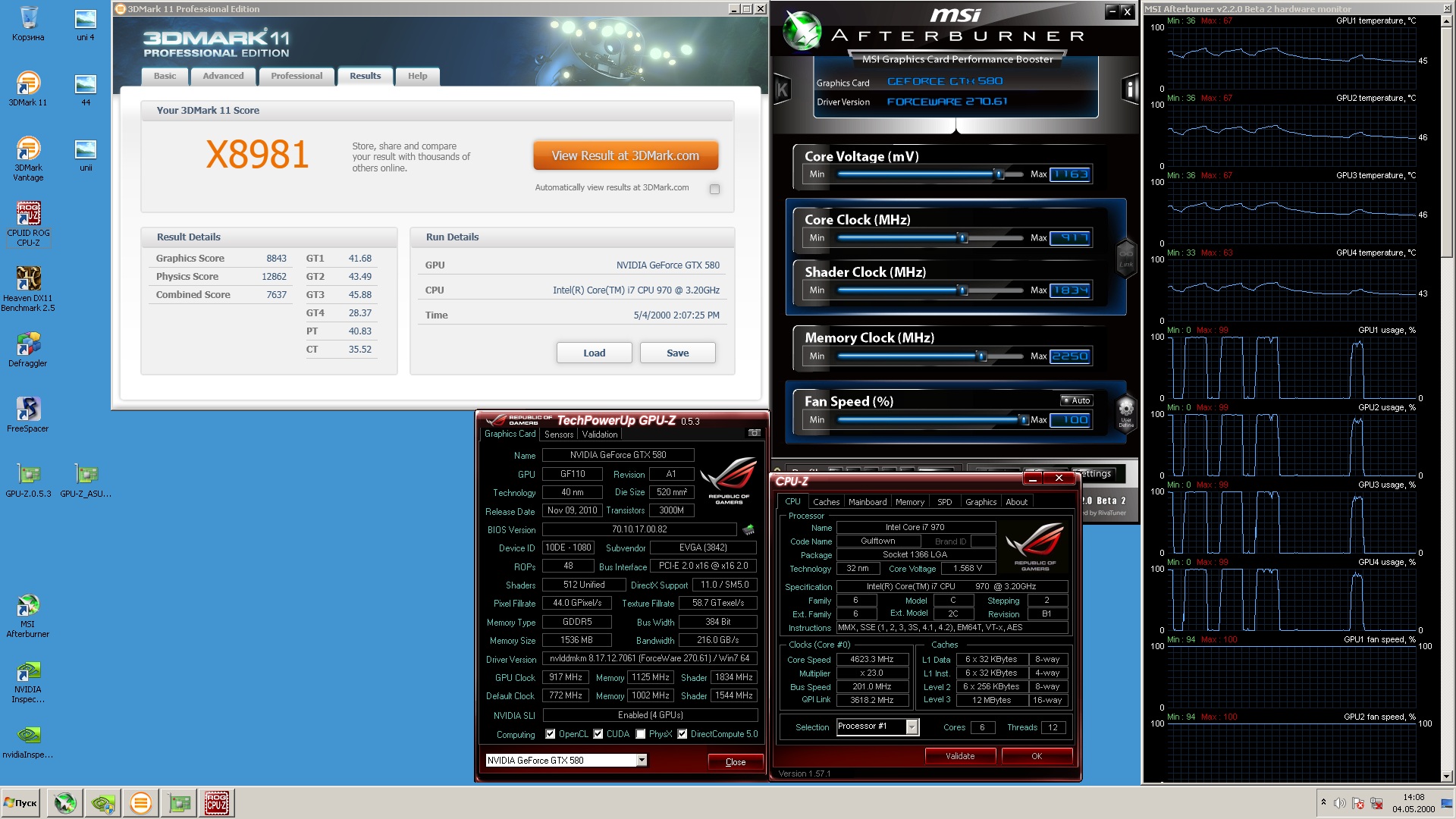Open the Mainboard tab in CPU-Z

click(868, 502)
